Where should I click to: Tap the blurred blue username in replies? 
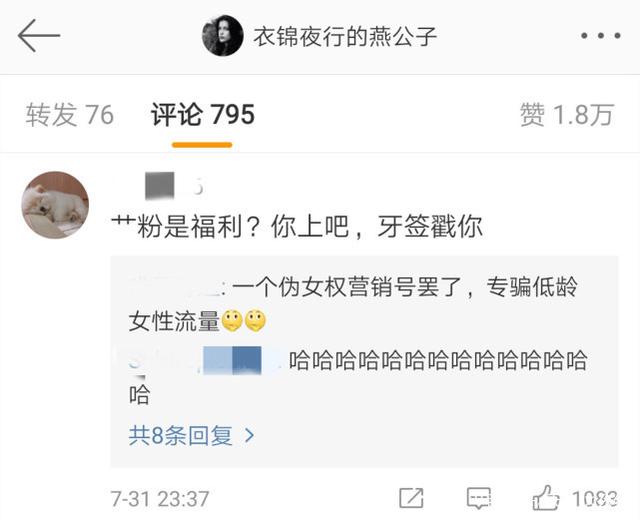point(232,360)
